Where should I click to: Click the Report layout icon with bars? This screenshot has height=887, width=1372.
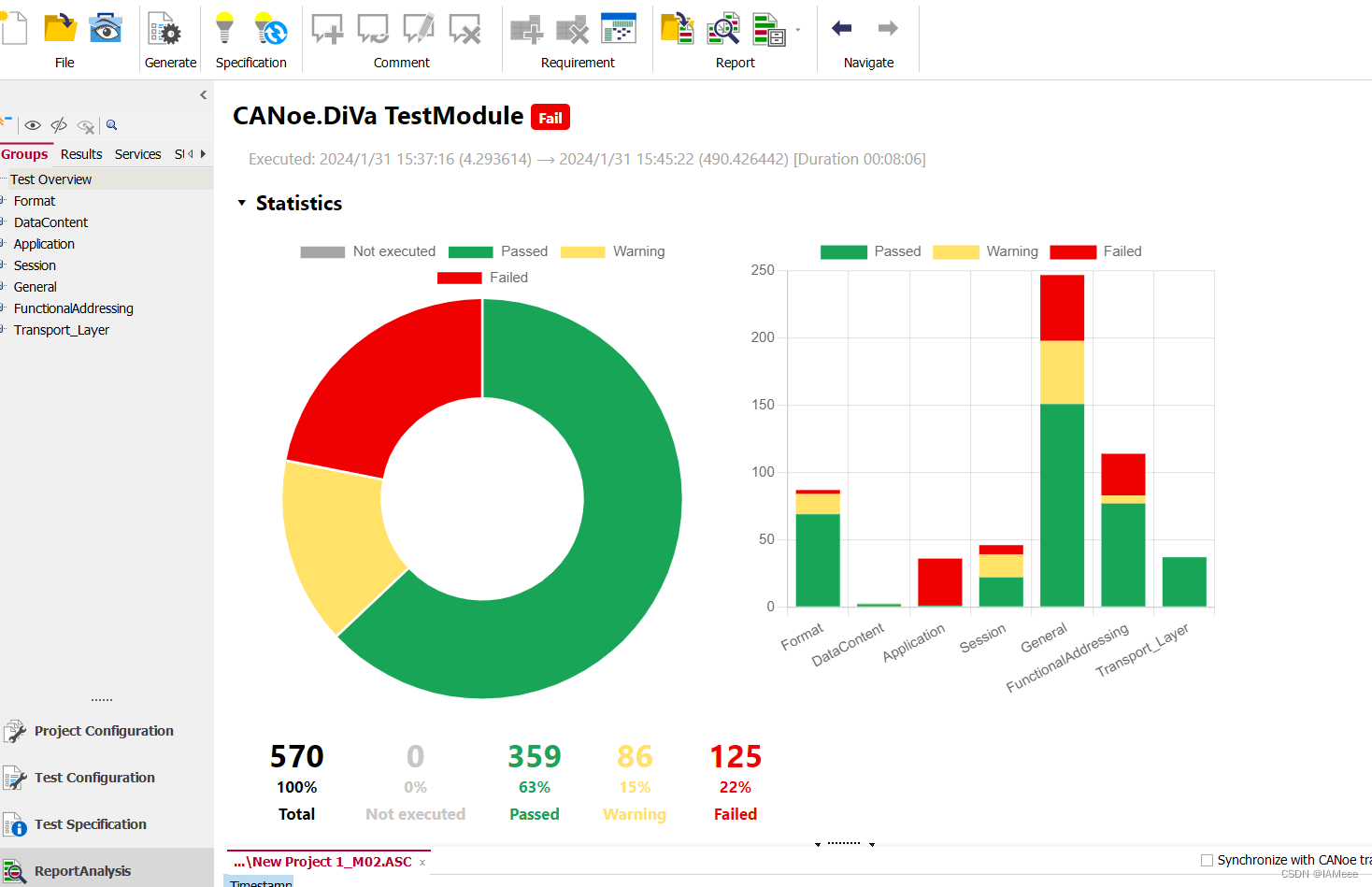coord(769,29)
